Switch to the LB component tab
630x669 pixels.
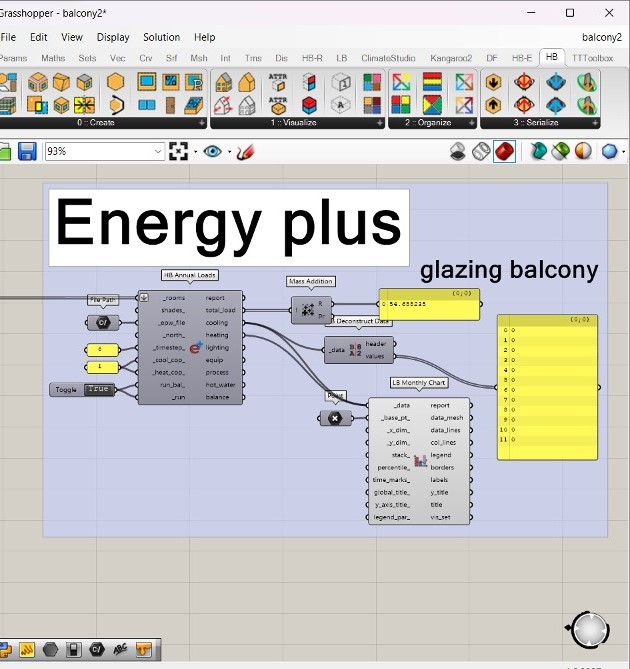click(x=341, y=58)
